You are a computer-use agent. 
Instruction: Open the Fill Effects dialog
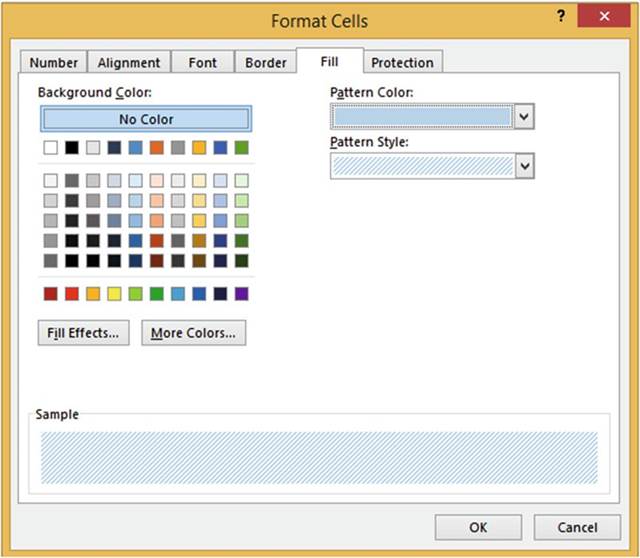click(83, 333)
